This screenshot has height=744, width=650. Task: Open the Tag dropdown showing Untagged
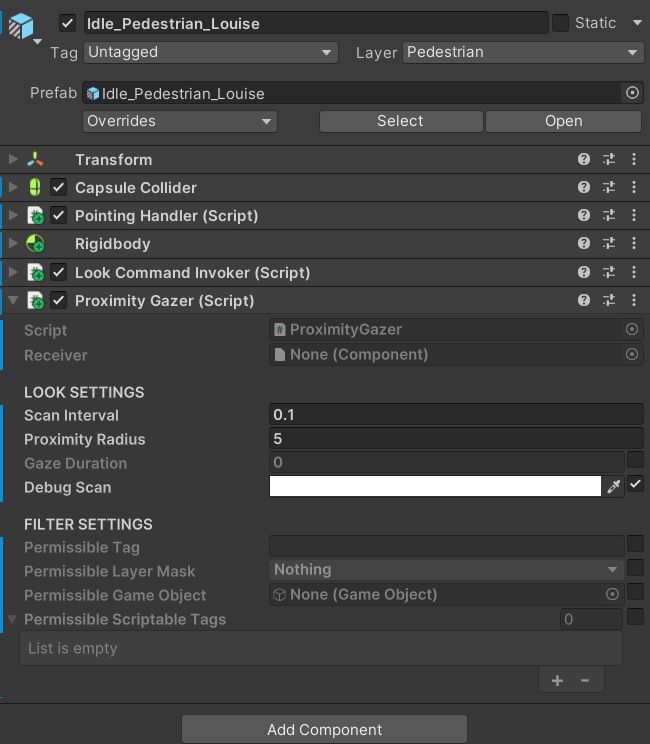[211, 52]
